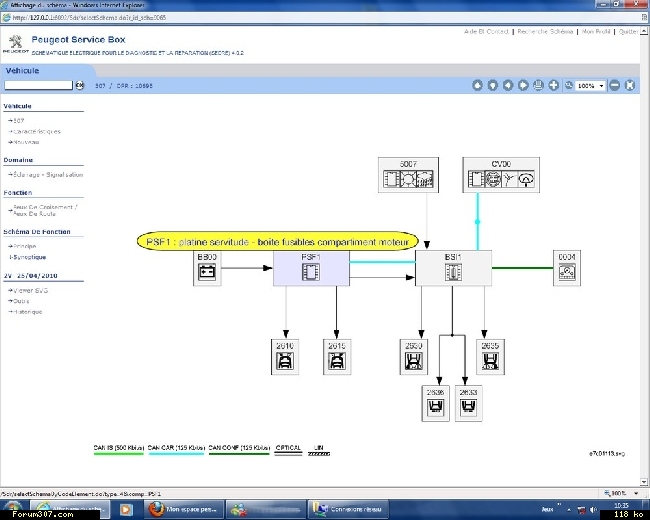Select the lamp component left of 2633
Screen dimensions: 650x520
tap(435, 403)
